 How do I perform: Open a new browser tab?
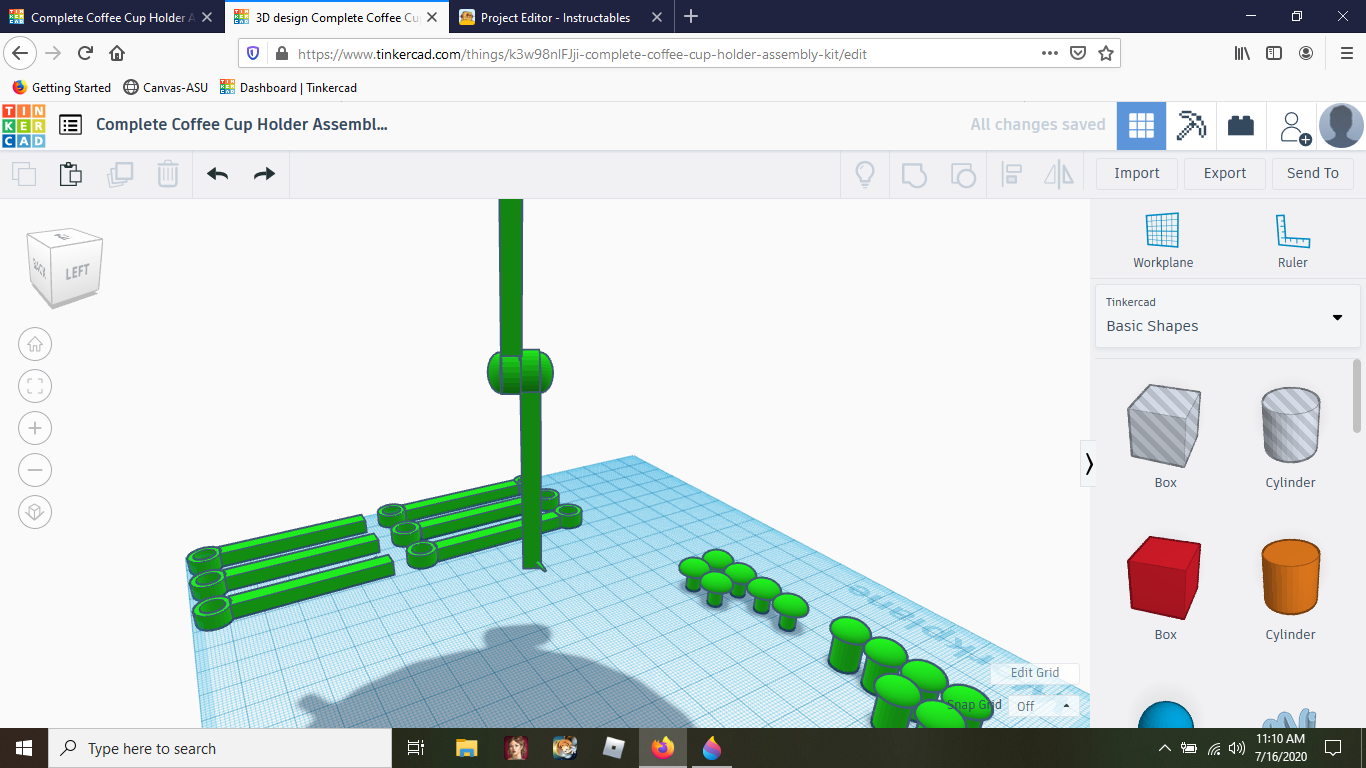tap(691, 17)
